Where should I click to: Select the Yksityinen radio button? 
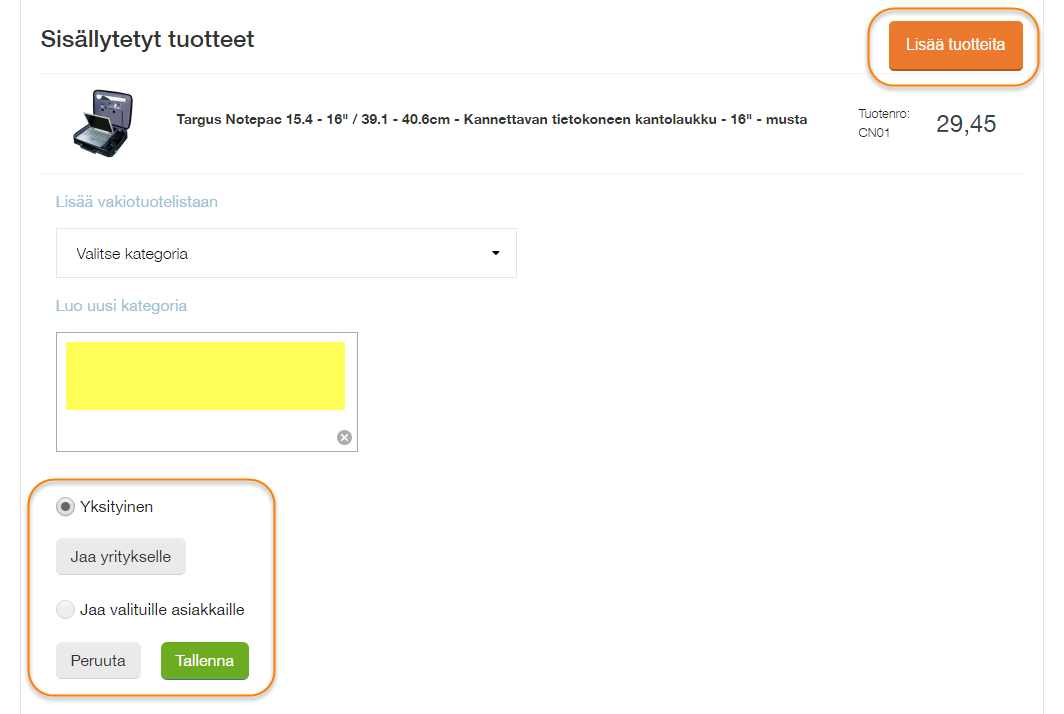tap(66, 507)
